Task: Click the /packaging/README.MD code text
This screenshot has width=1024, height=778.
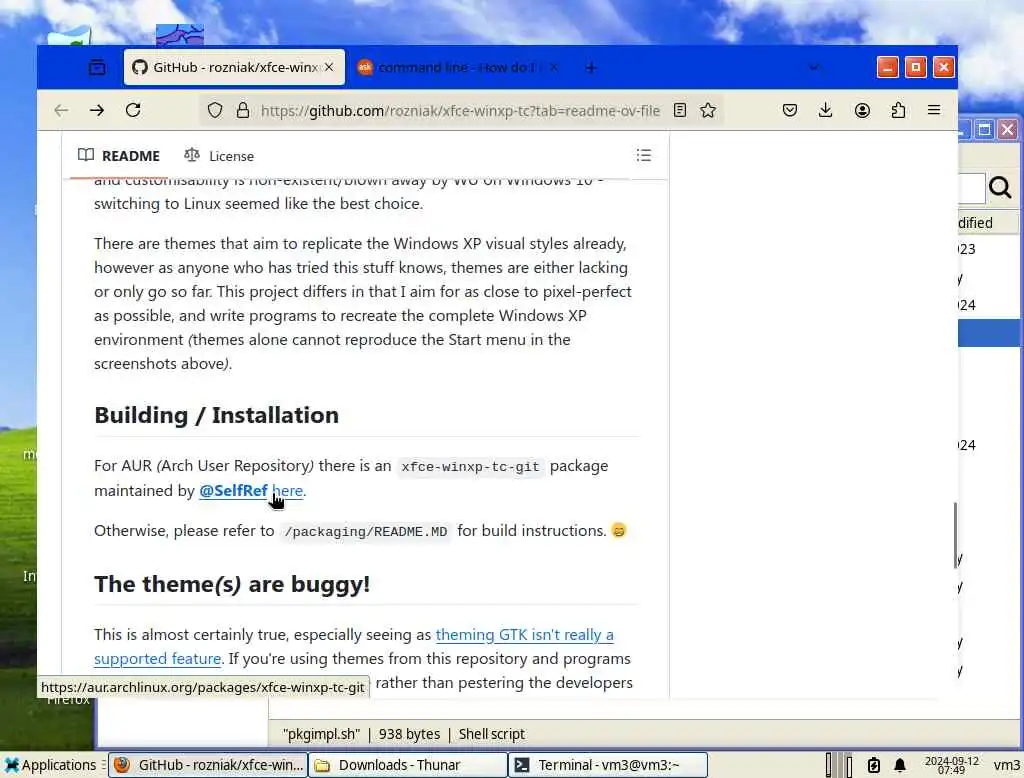Action: click(x=366, y=531)
